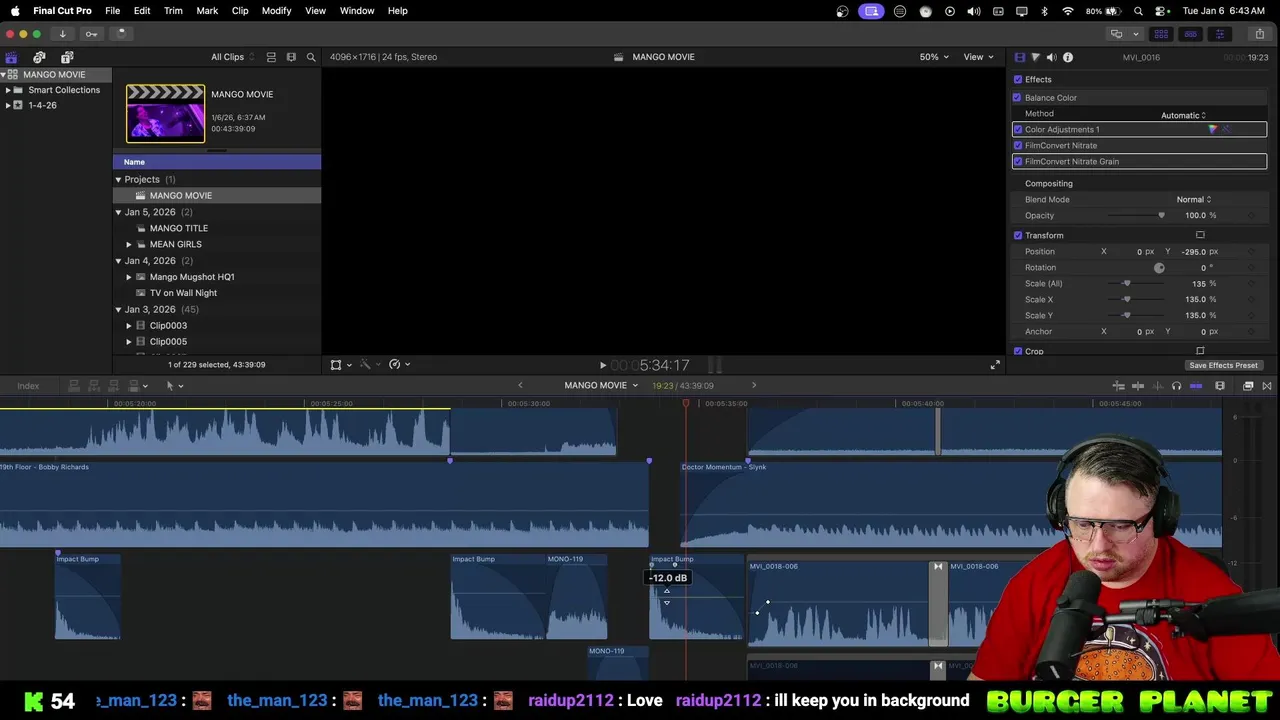Open the Blend Mode Normal dropdown
Viewport: 1280px width, 720px height.
(x=1194, y=200)
